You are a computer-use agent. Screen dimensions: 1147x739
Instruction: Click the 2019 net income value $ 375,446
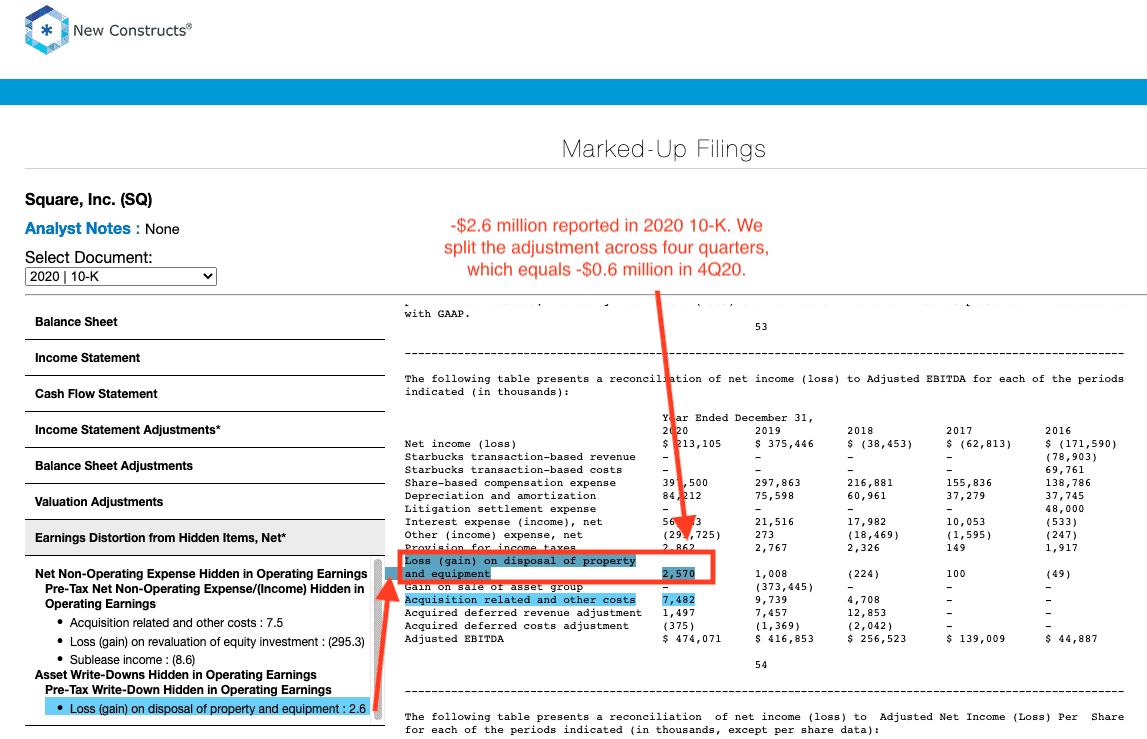[784, 444]
